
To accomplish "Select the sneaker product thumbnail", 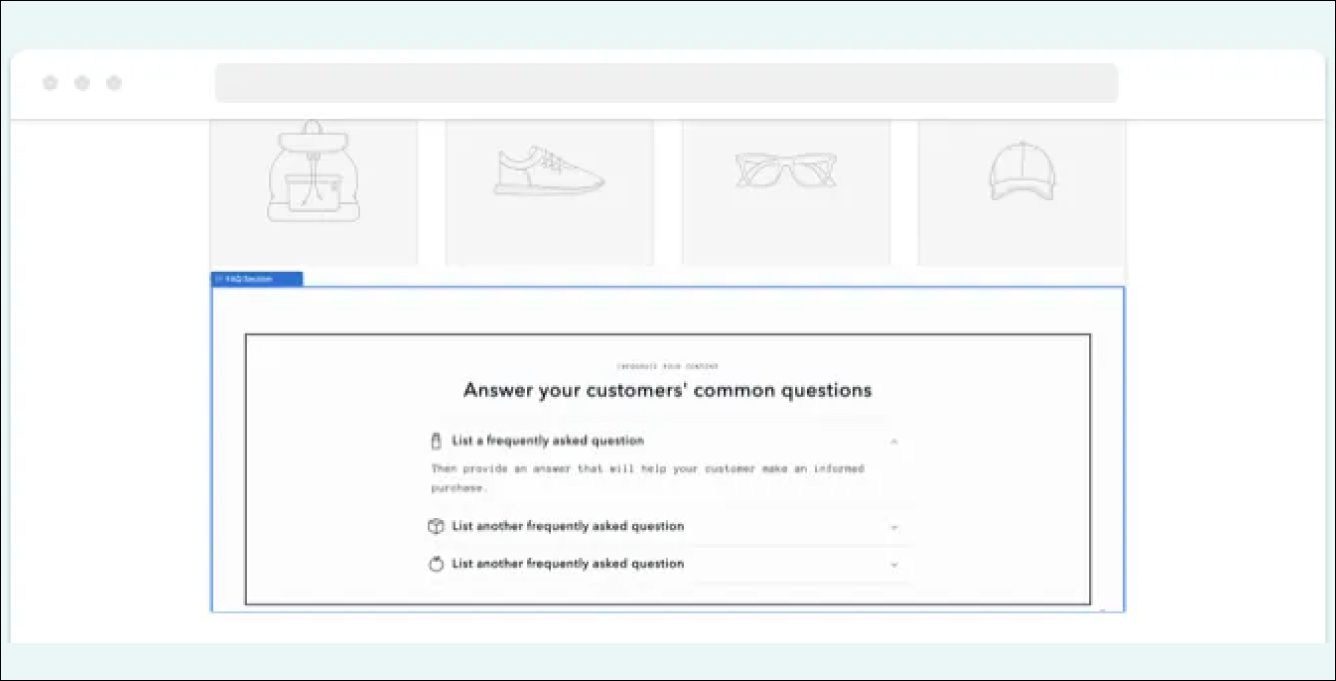I will (x=549, y=192).
